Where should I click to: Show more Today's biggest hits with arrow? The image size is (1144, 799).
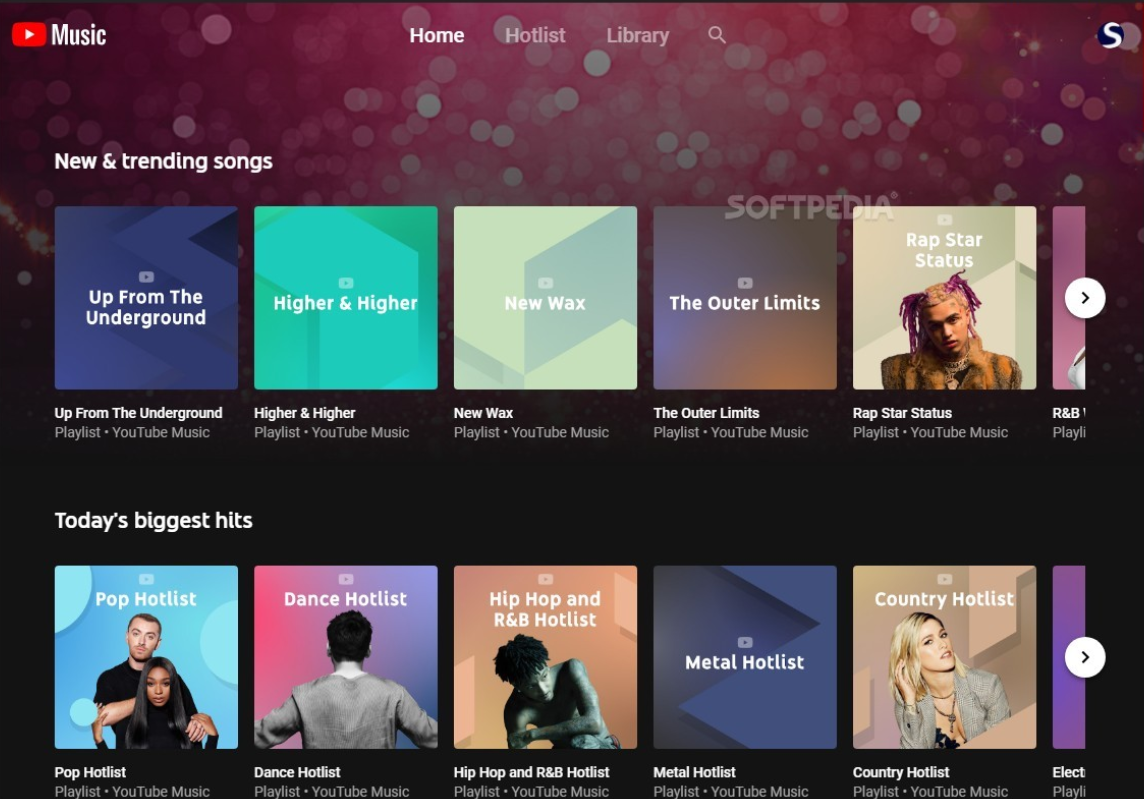1085,657
